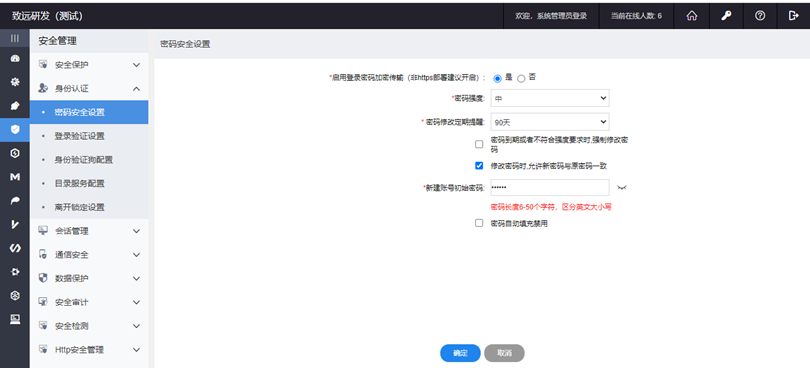Open the key password icon

pyautogui.click(x=726, y=16)
